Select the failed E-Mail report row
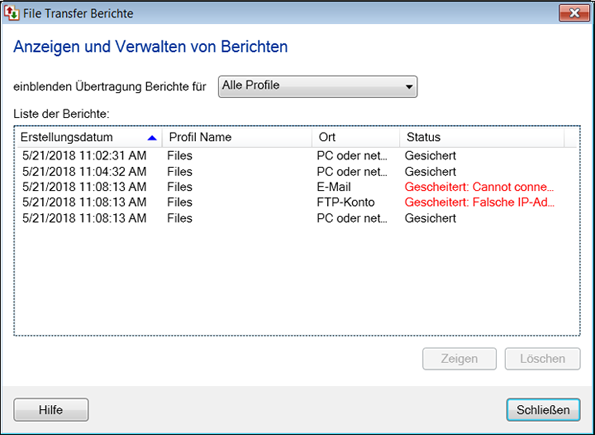595x435 pixels. coord(296,187)
